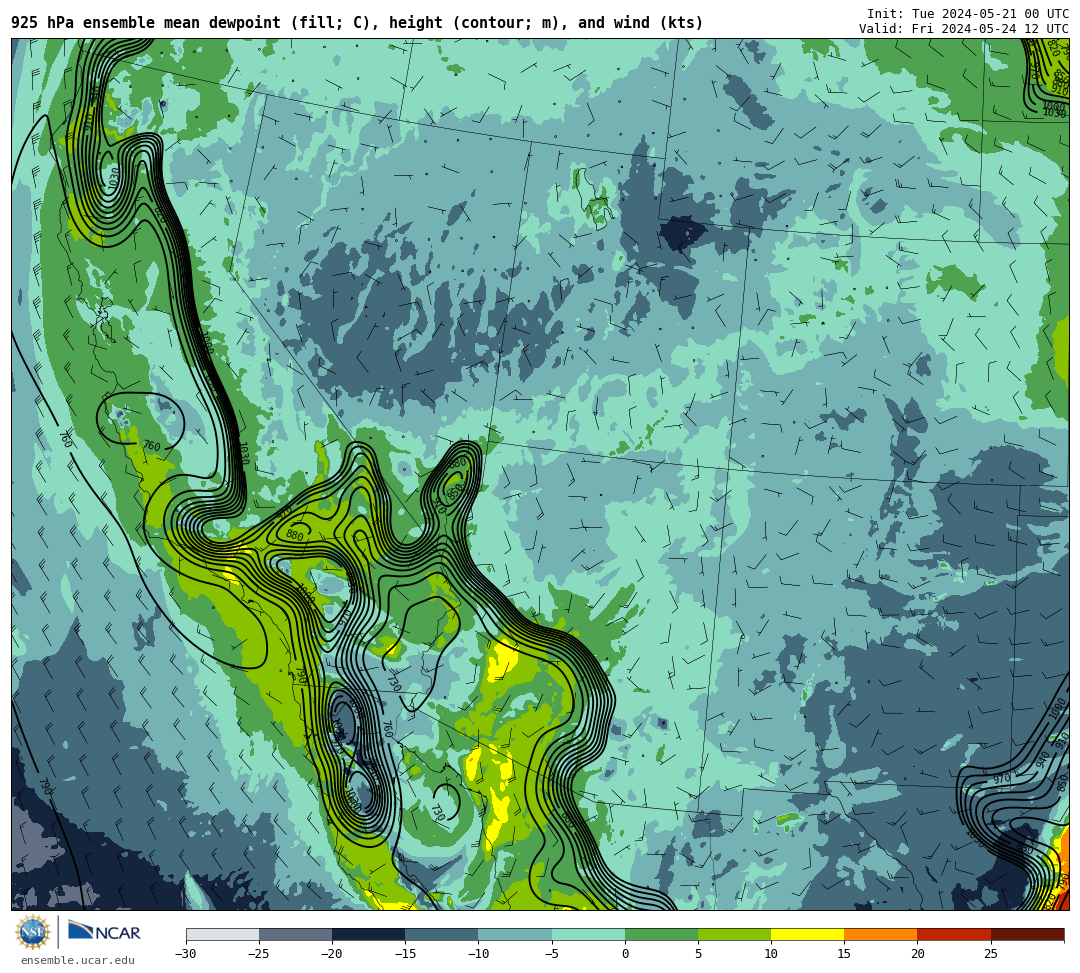Click the -10 to -5 colorbar swatch
This screenshot has width=1080, height=973.
tap(515, 934)
